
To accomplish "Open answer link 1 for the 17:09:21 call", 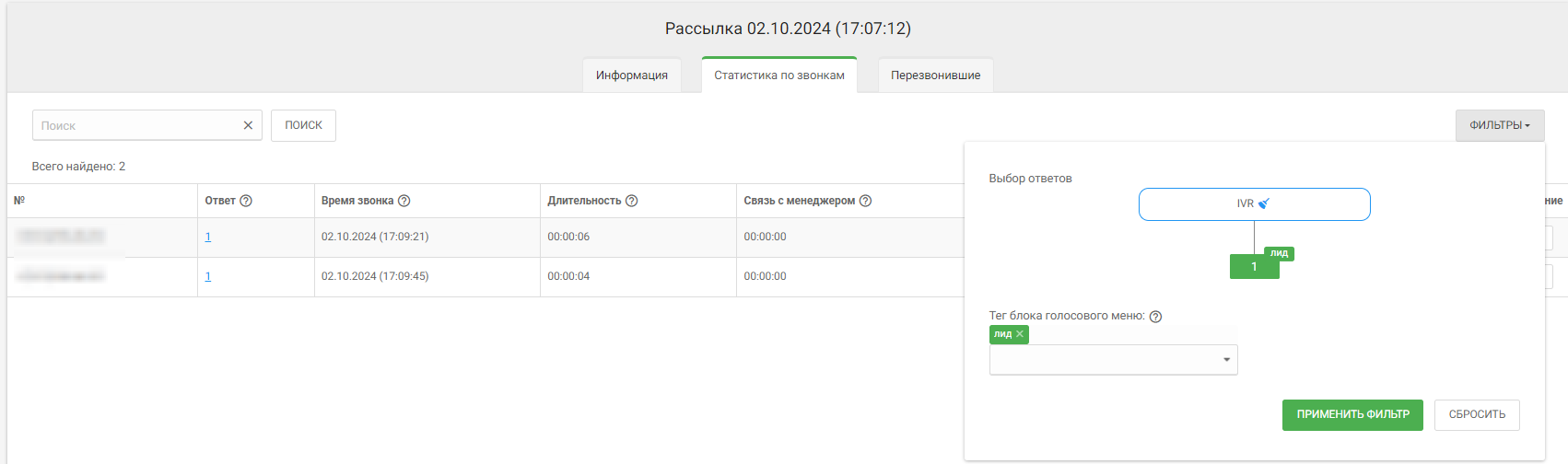I will [208, 238].
